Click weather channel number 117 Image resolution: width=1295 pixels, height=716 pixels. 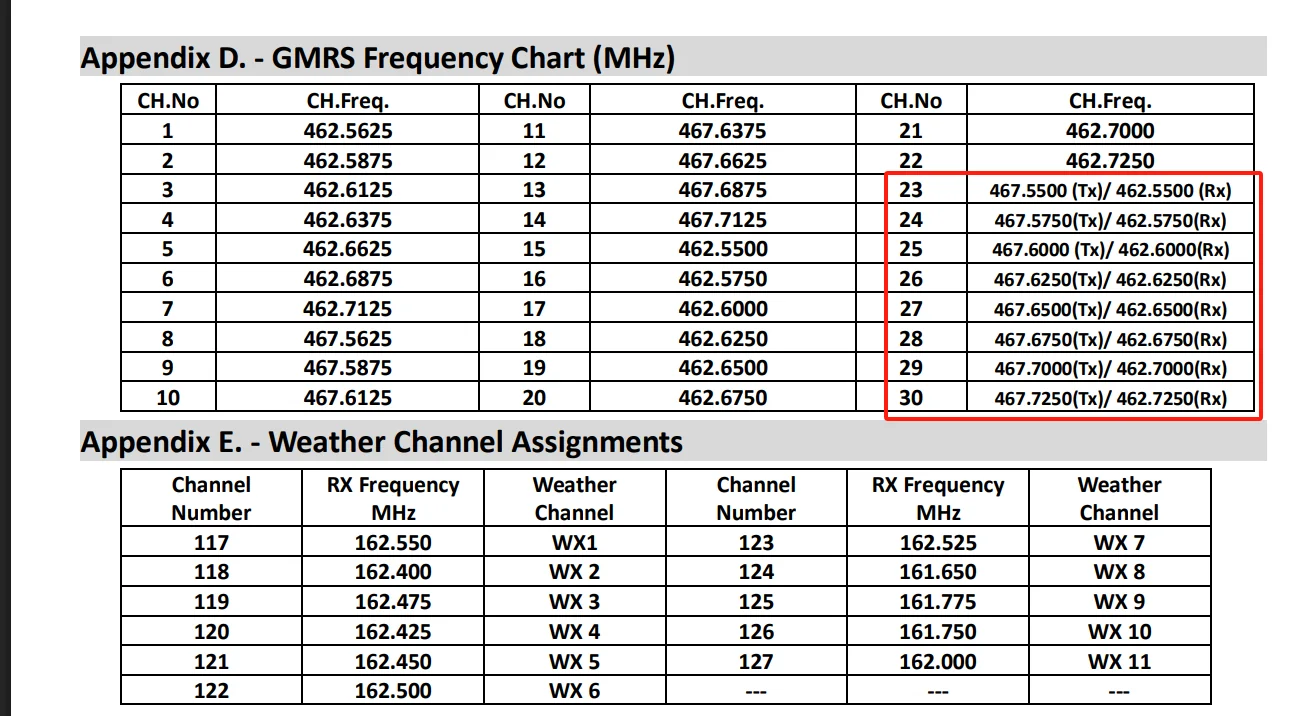click(x=211, y=543)
